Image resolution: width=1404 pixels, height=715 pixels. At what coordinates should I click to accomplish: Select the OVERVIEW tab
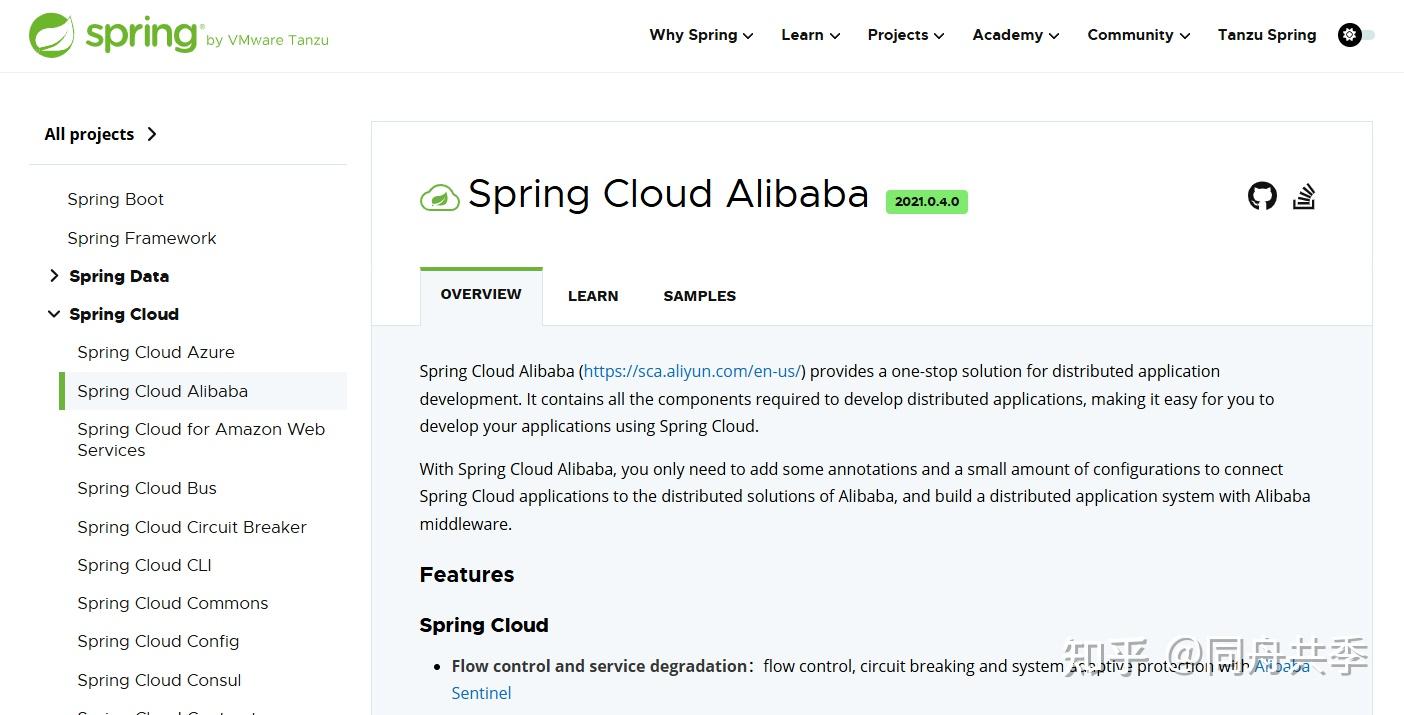[481, 294]
